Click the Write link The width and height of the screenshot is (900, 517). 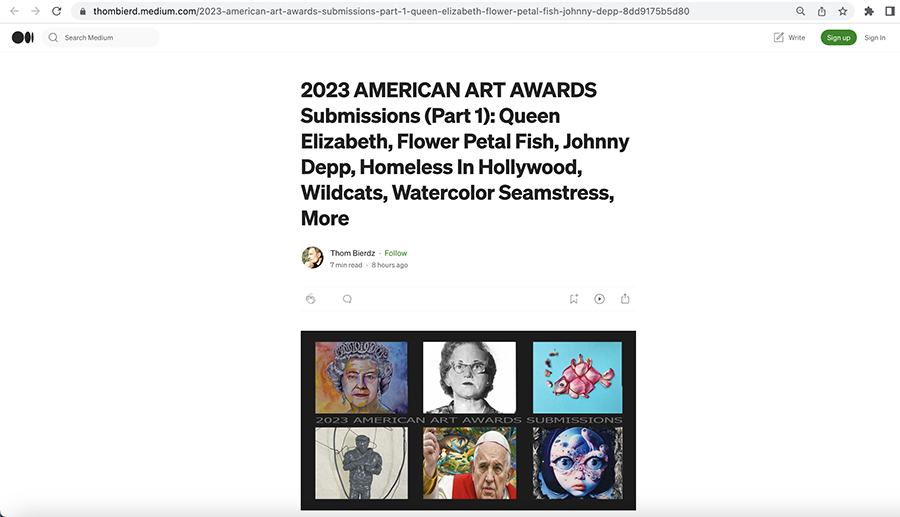coord(796,37)
